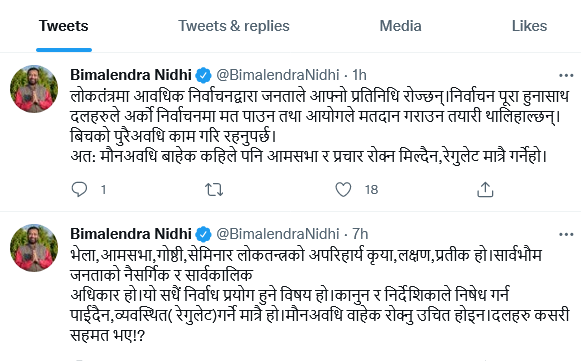This screenshot has width=581, height=361.
Task: Click verified badge on second tweet
Action: tap(203, 235)
